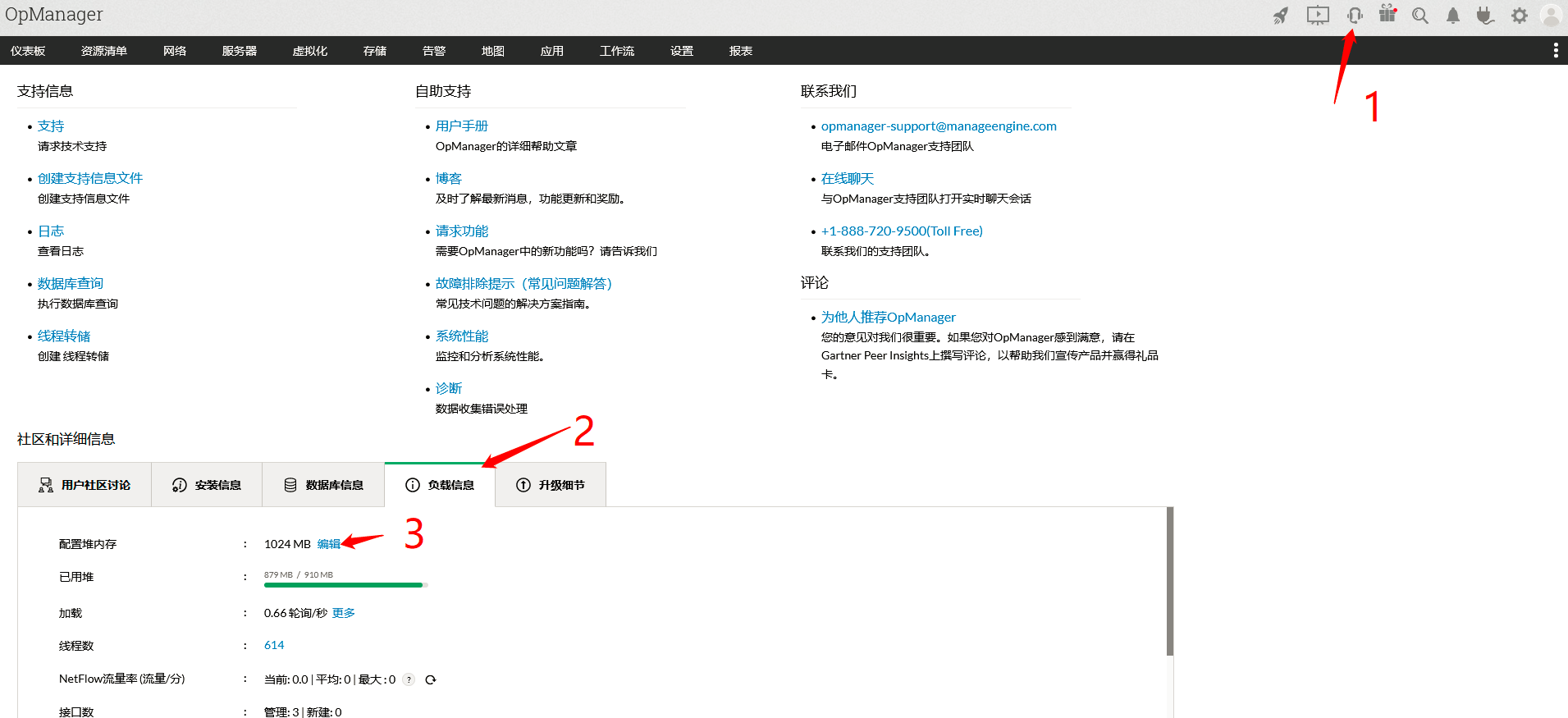Open the 应用 menu
This screenshot has height=718, width=1568.
pos(552,51)
